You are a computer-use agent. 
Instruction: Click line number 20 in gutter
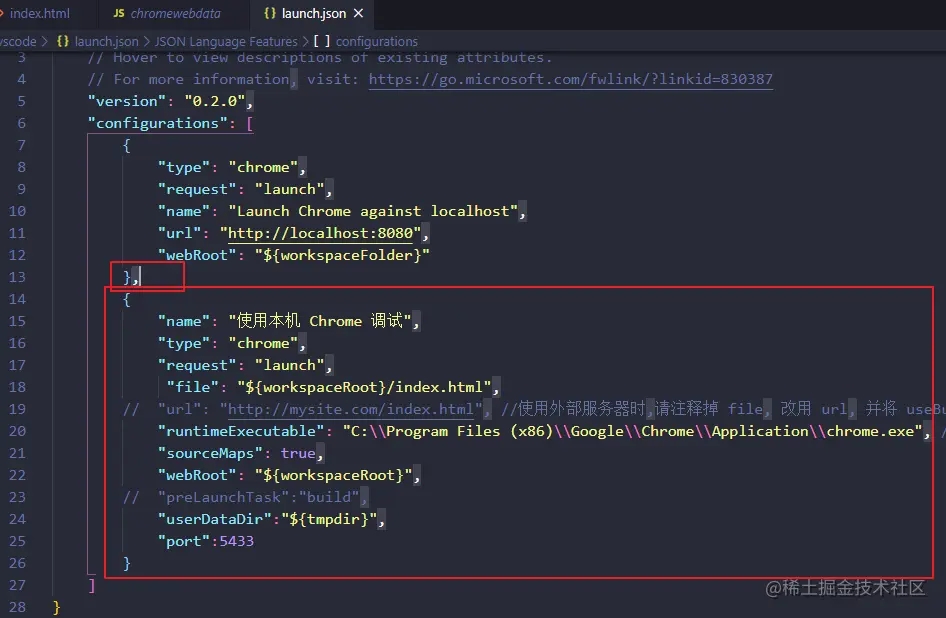(17, 431)
